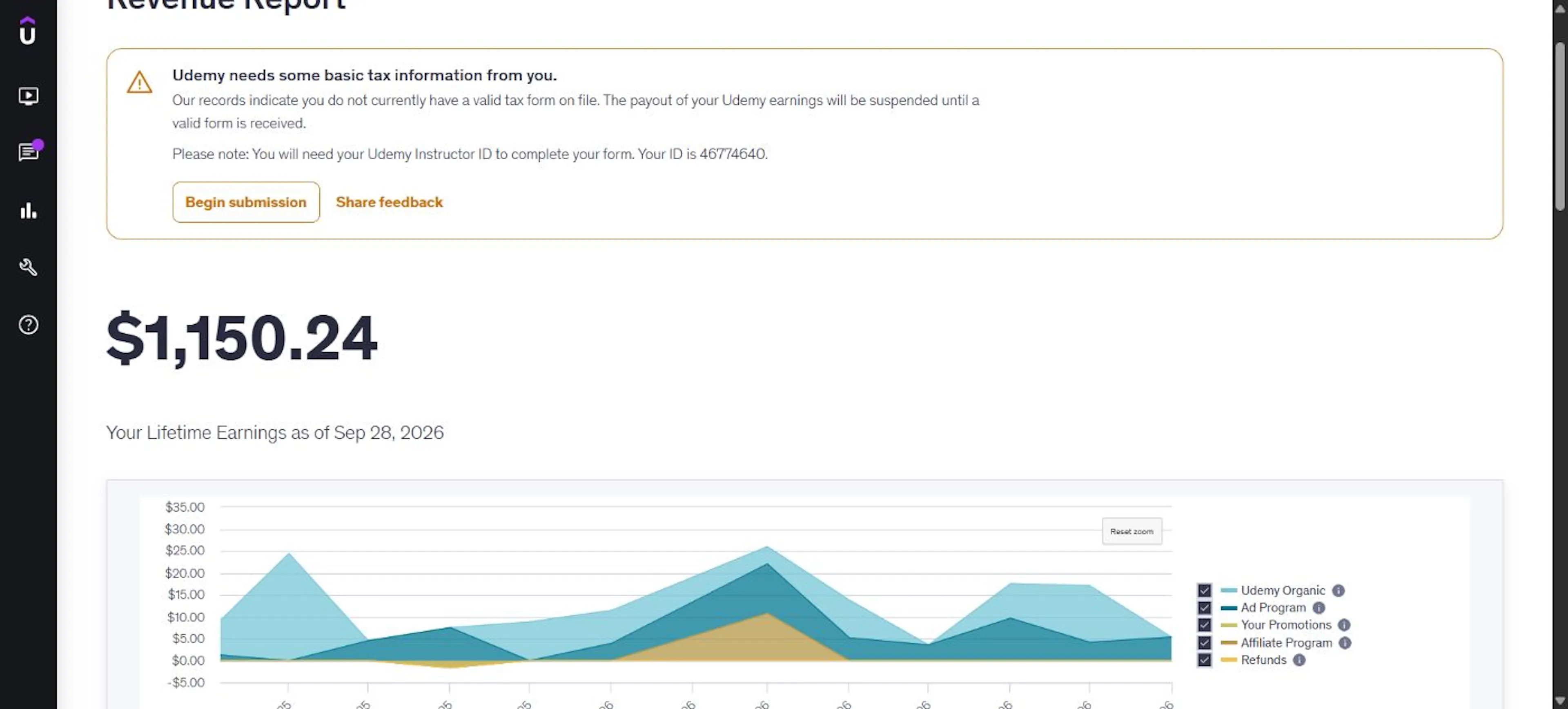Image resolution: width=1568 pixels, height=709 pixels.
Task: Open the Courses video icon in sidebar
Action: coord(28,96)
